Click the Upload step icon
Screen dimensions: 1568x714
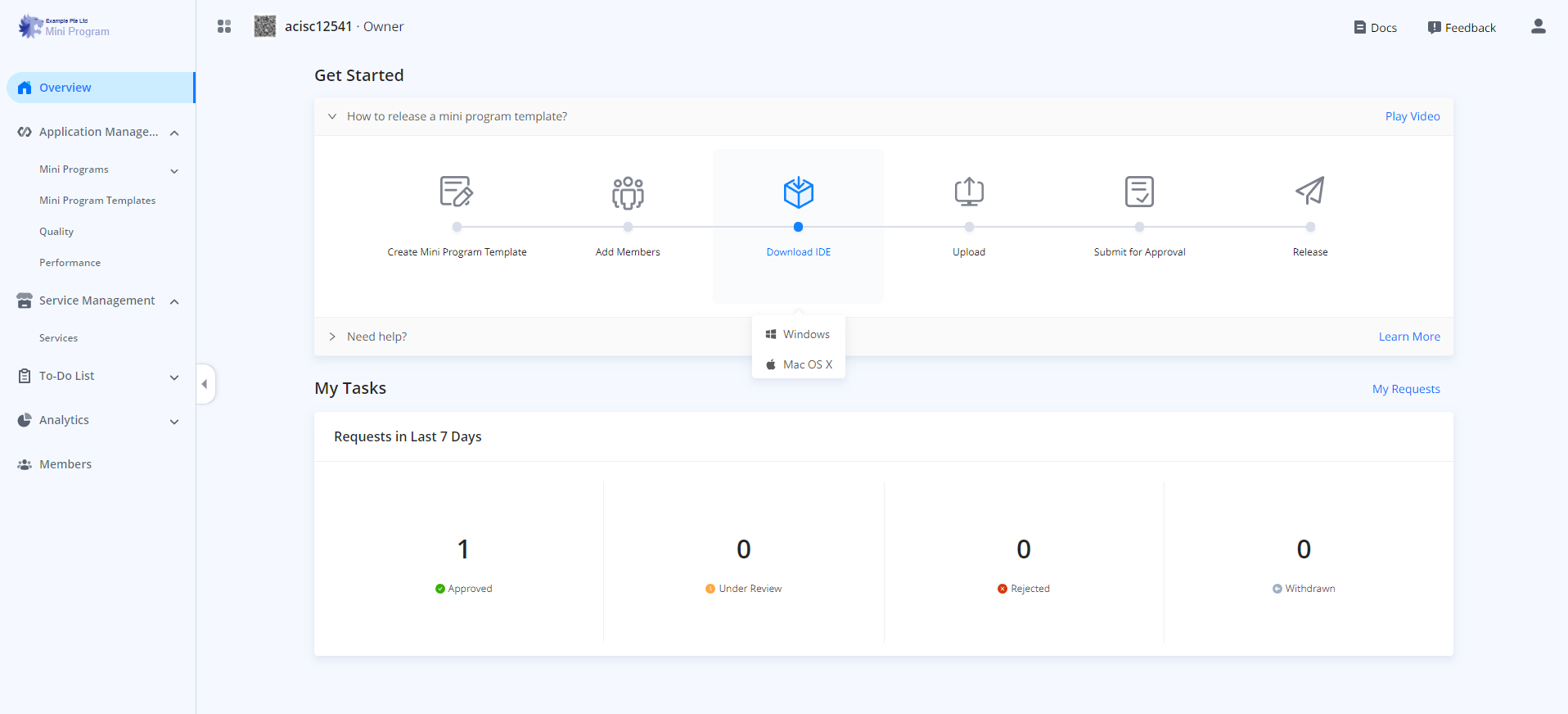coord(969,192)
